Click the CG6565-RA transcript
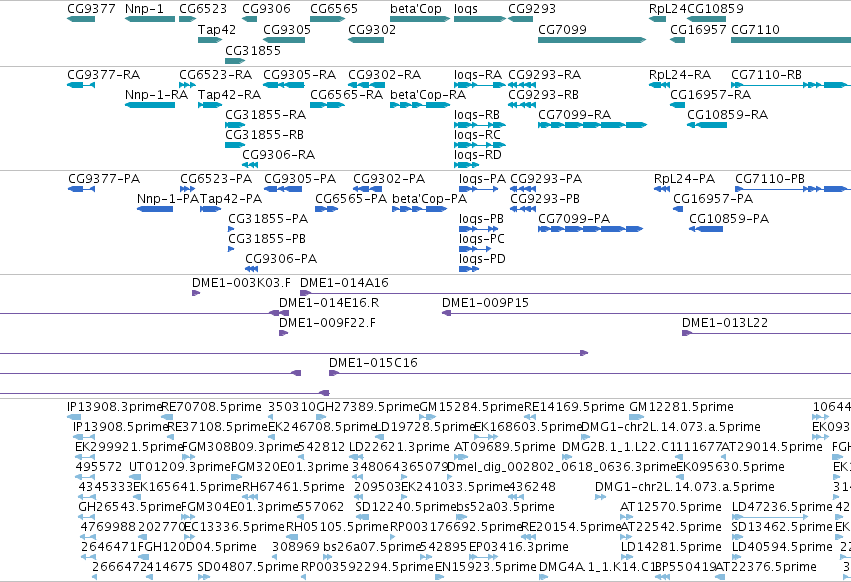 pos(328,105)
